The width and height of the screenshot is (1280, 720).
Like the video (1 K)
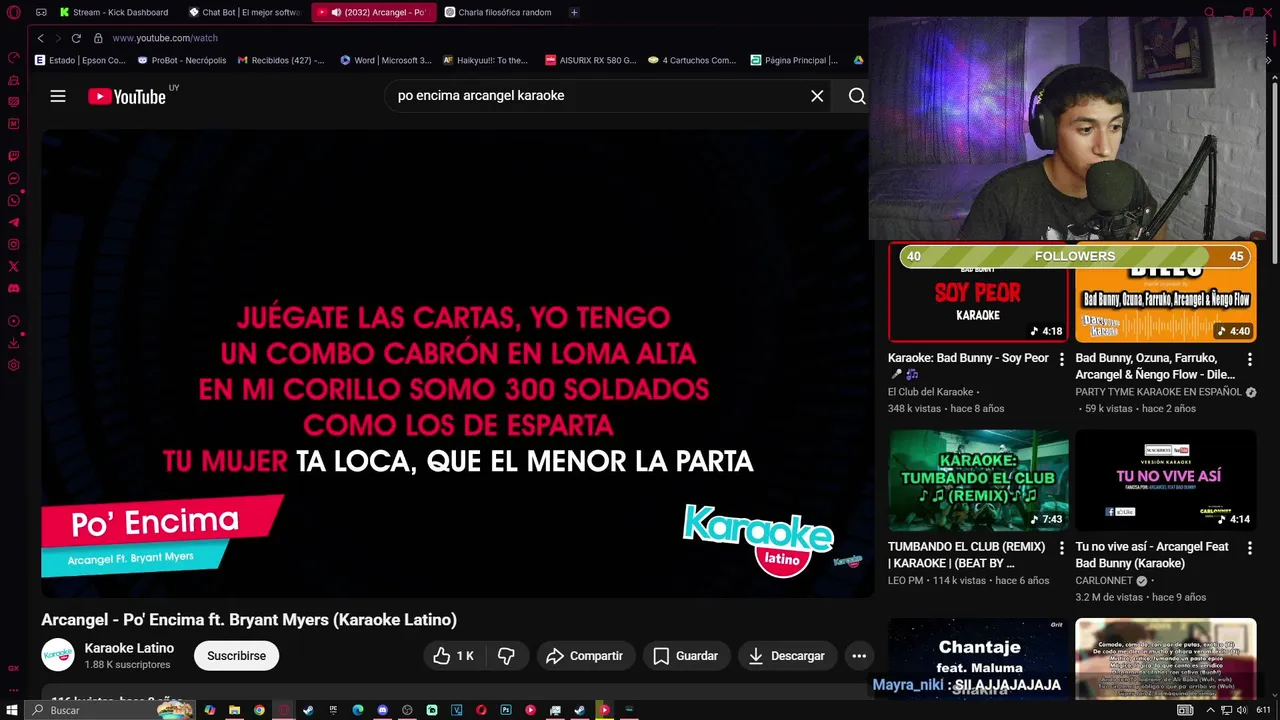pos(453,656)
